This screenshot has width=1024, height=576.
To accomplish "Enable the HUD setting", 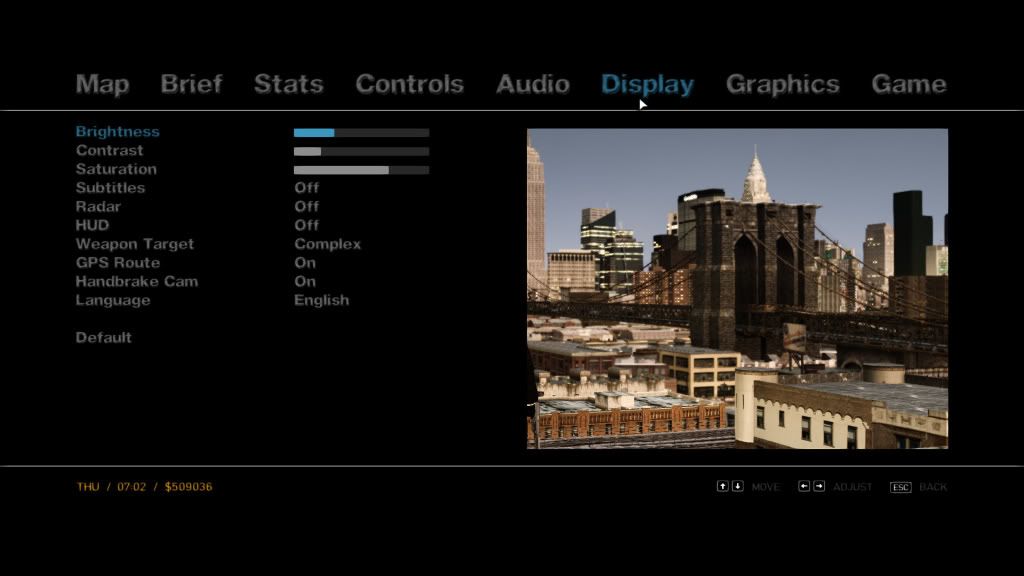I will (x=306, y=225).
